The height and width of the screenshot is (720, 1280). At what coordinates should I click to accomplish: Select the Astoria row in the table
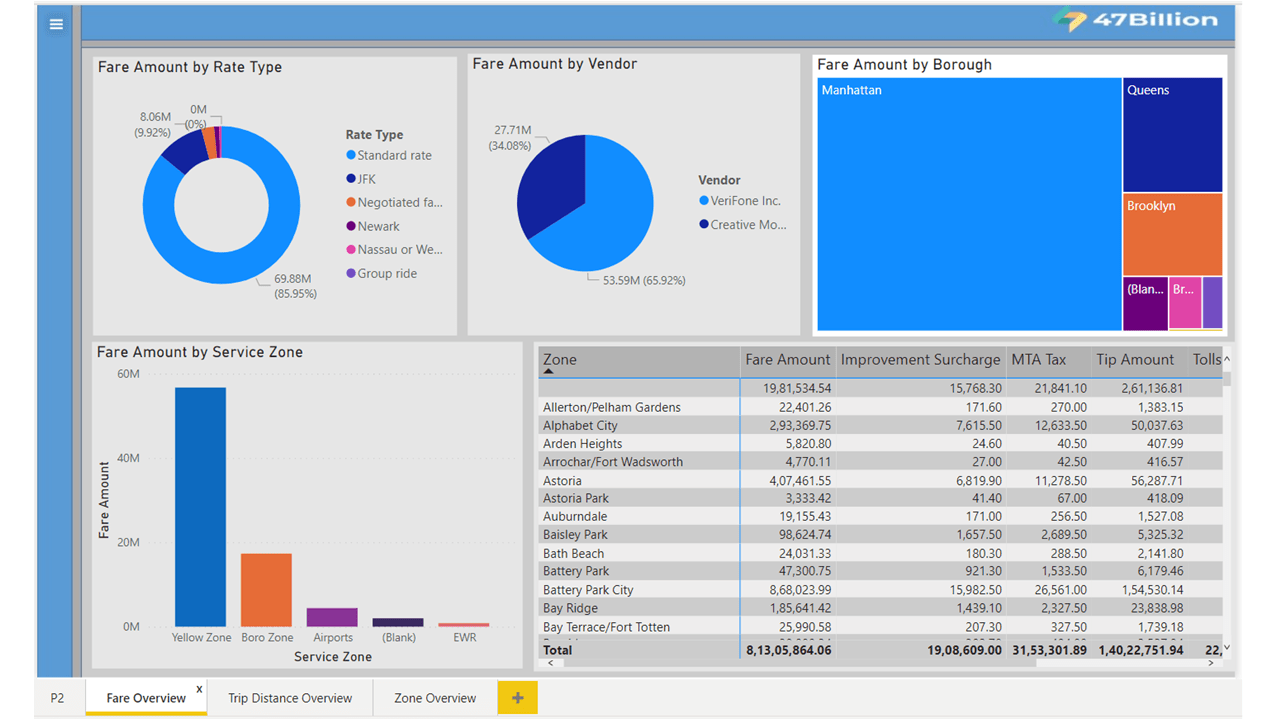[x=562, y=480]
